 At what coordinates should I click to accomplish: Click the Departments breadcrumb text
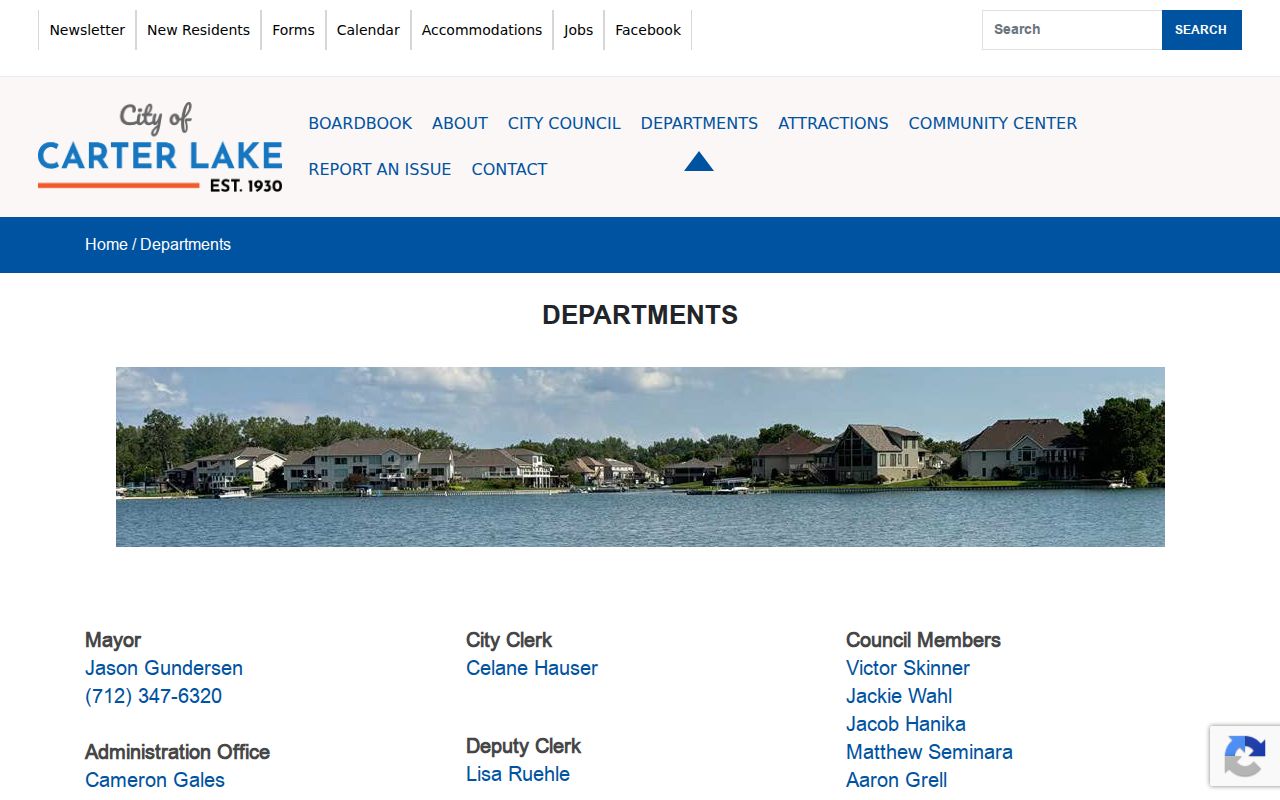pyautogui.click(x=185, y=245)
